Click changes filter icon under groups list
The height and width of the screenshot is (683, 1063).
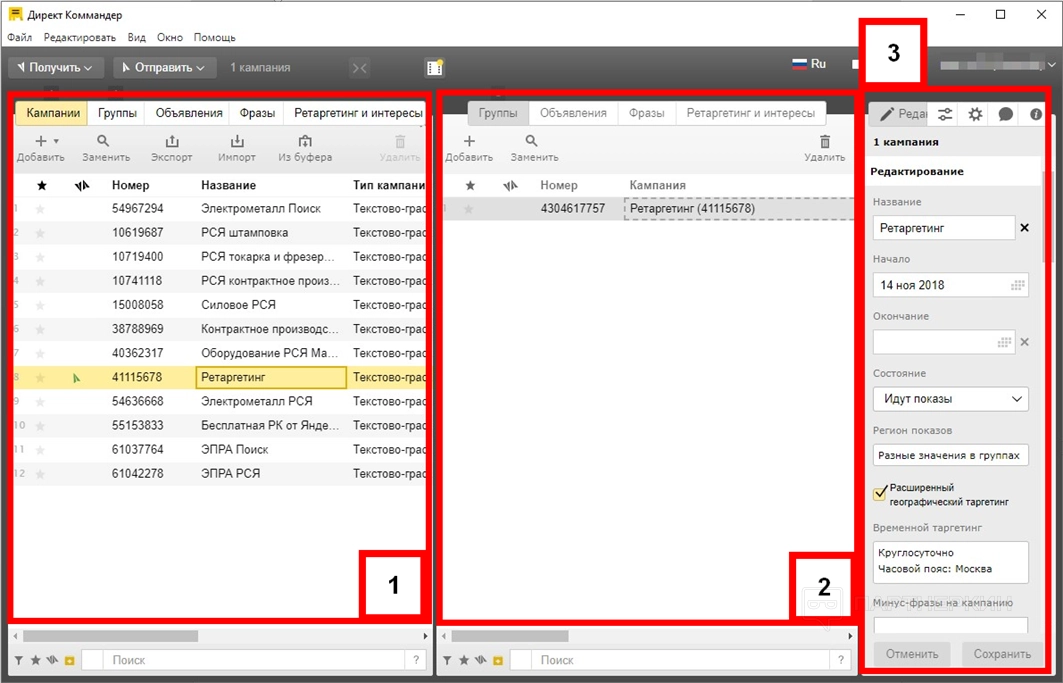481,660
